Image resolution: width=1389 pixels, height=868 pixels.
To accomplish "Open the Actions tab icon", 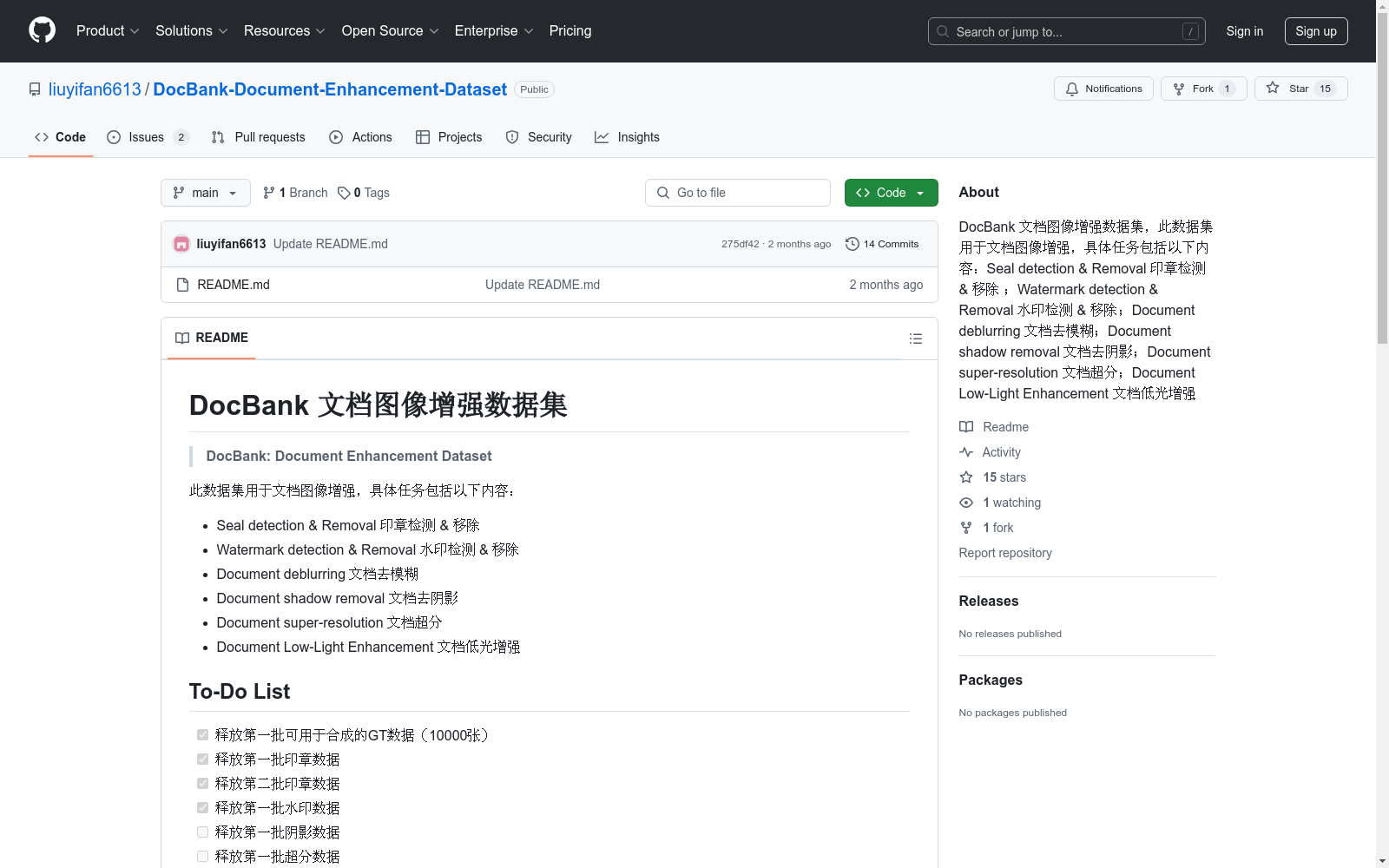I will [x=335, y=137].
